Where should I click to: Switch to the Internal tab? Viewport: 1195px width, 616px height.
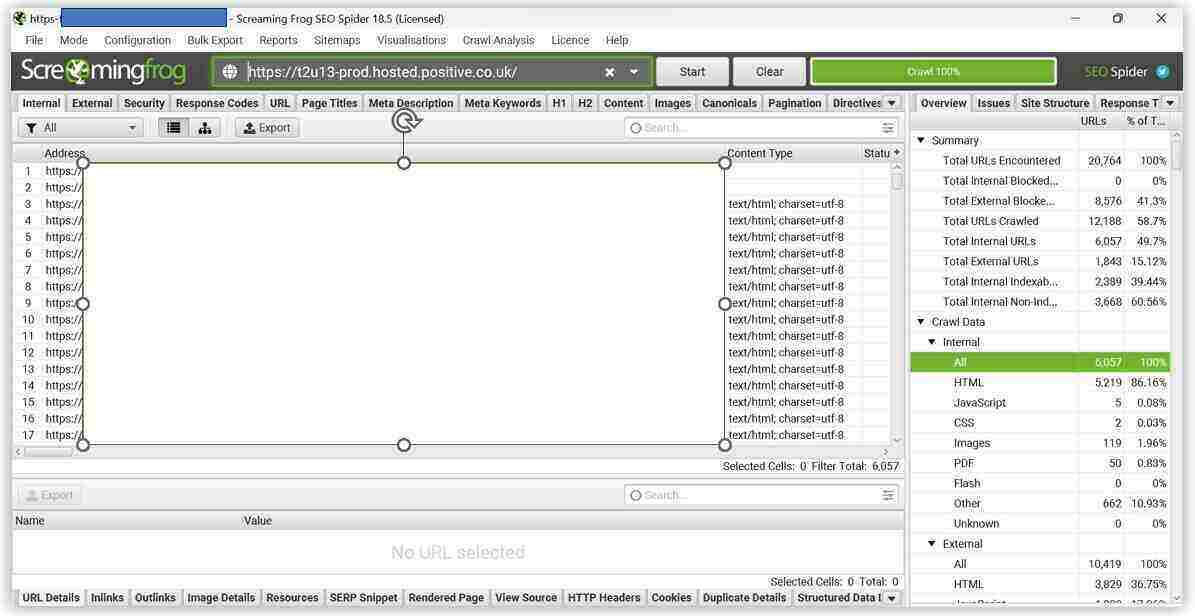41,103
